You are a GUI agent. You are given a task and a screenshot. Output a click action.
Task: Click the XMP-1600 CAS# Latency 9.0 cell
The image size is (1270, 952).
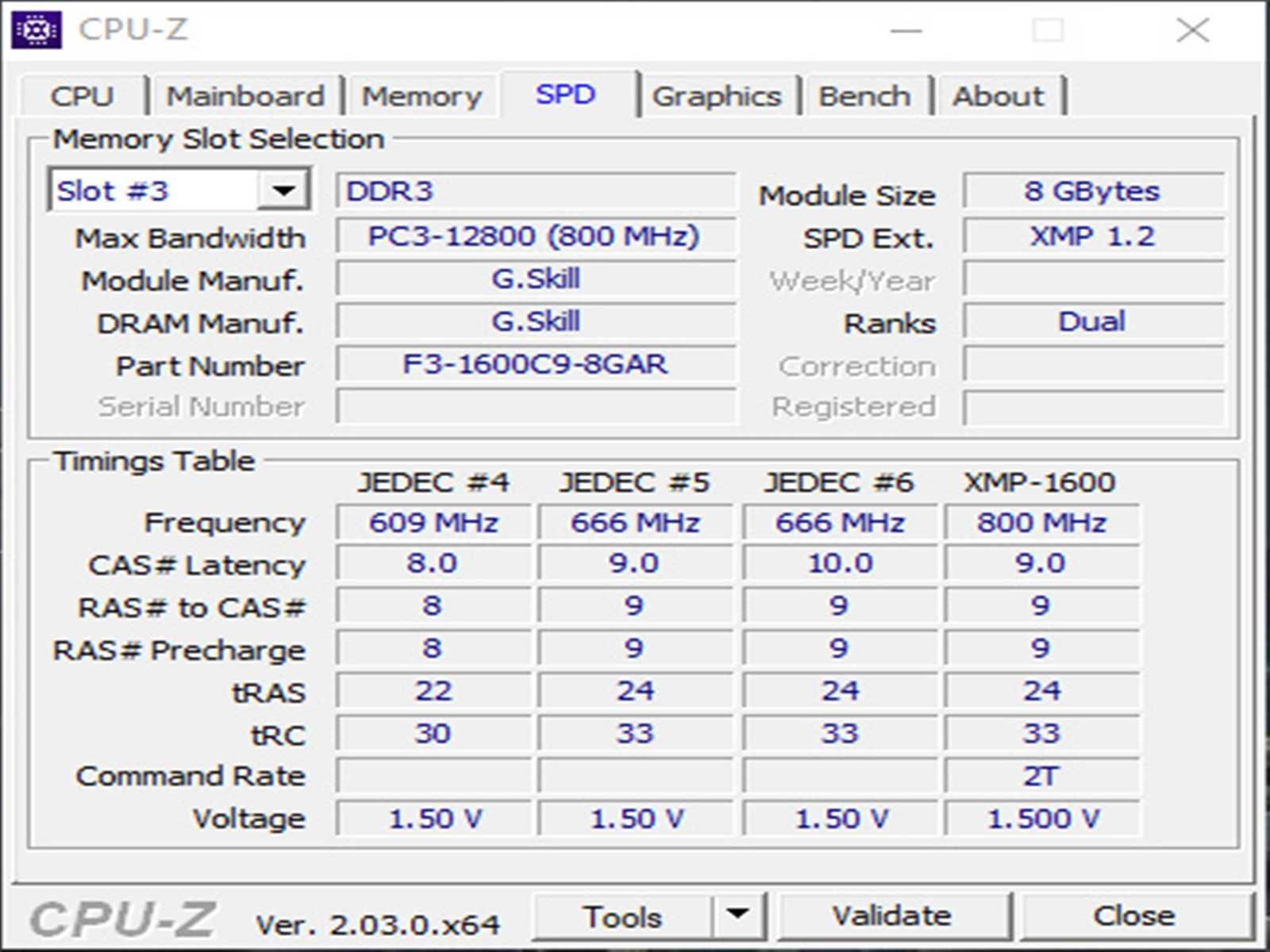pyautogui.click(x=1041, y=563)
